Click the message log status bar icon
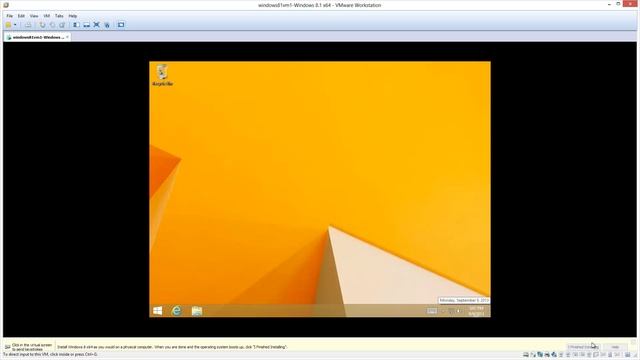 pos(628,355)
